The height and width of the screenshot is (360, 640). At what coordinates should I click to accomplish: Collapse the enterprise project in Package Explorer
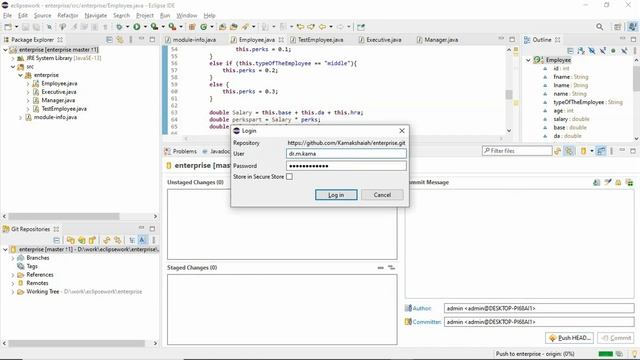coord(5,50)
